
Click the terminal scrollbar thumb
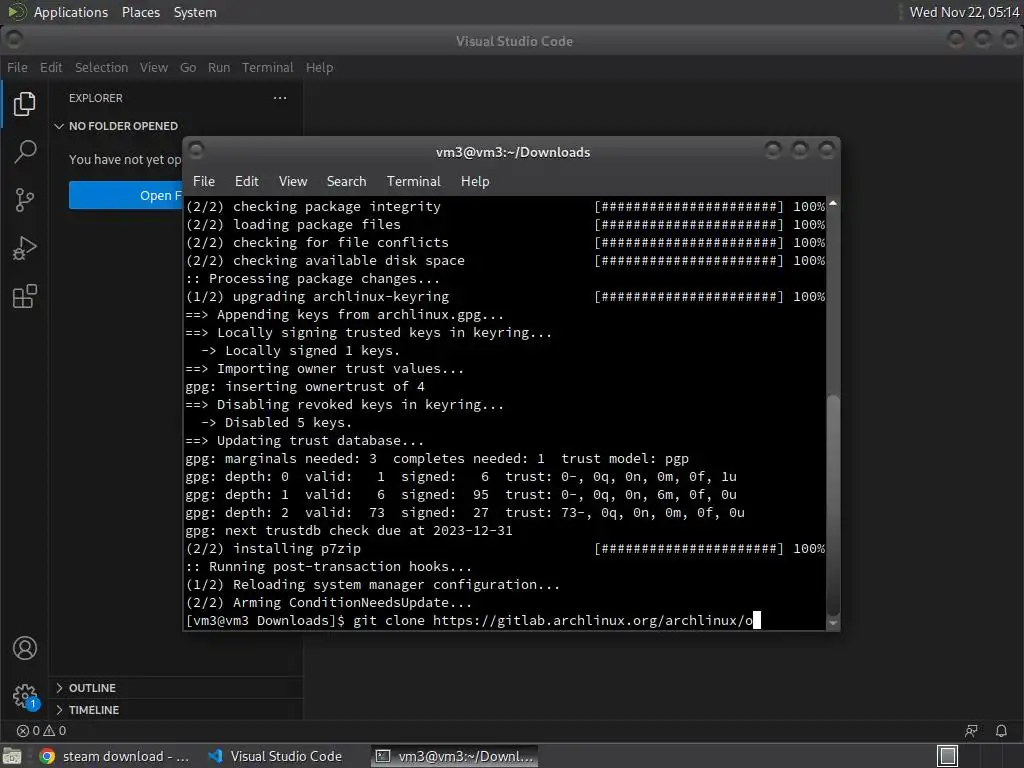click(833, 504)
